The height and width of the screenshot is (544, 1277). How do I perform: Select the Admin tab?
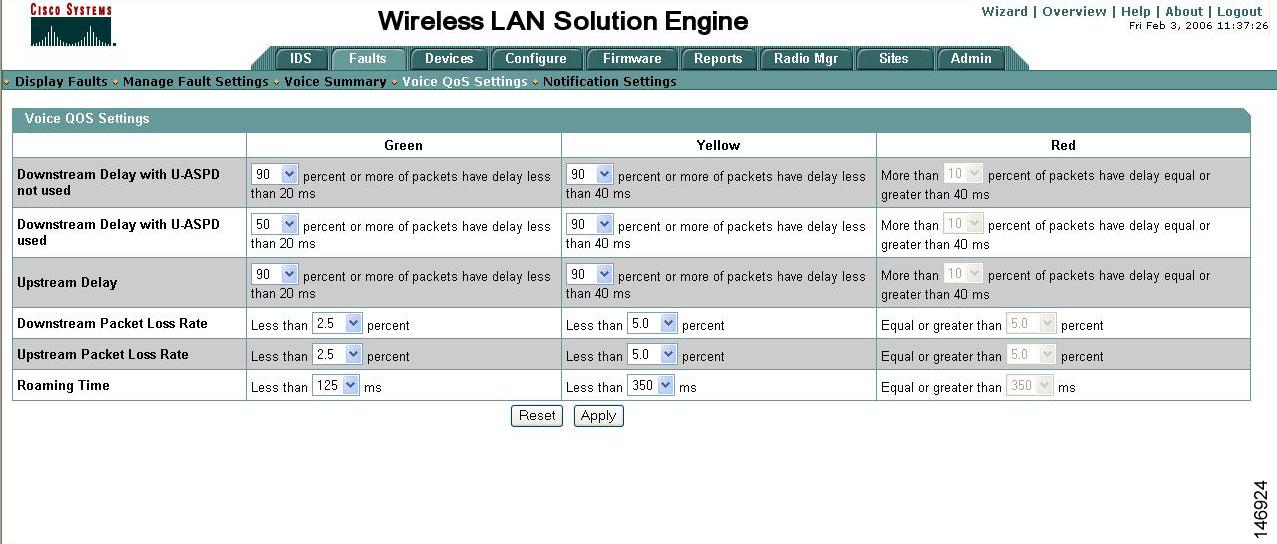click(x=971, y=59)
